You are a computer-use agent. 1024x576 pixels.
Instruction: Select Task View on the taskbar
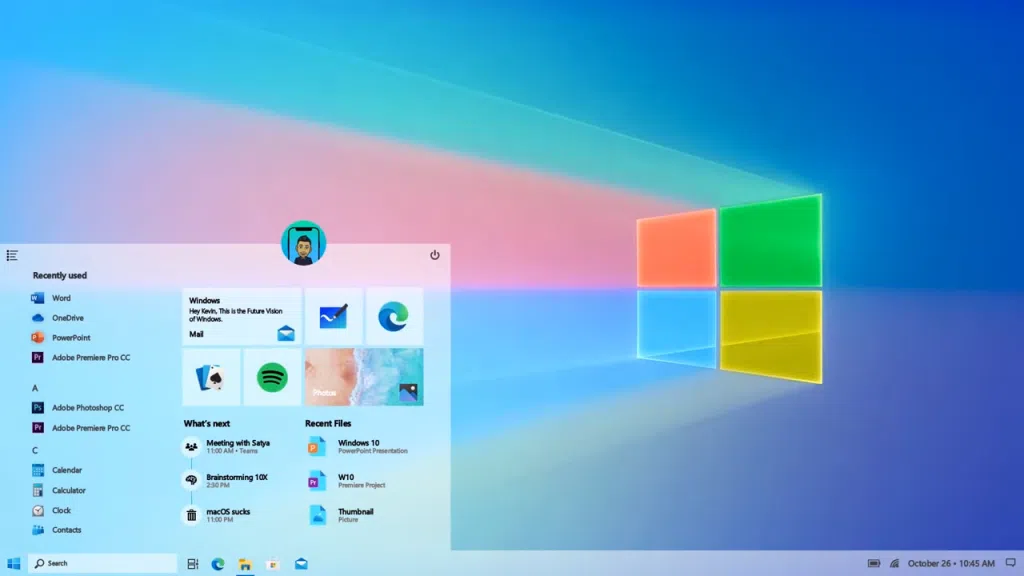click(193, 563)
